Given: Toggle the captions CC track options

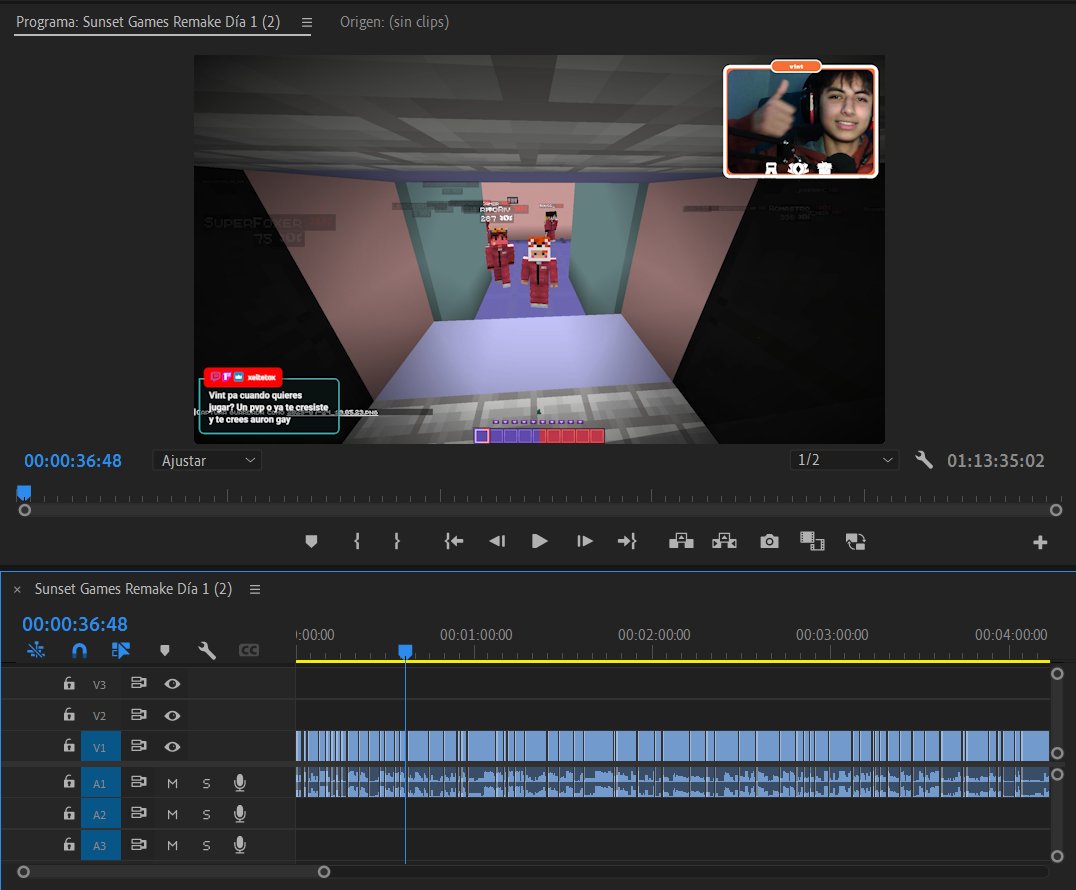Looking at the screenshot, I should [248, 650].
